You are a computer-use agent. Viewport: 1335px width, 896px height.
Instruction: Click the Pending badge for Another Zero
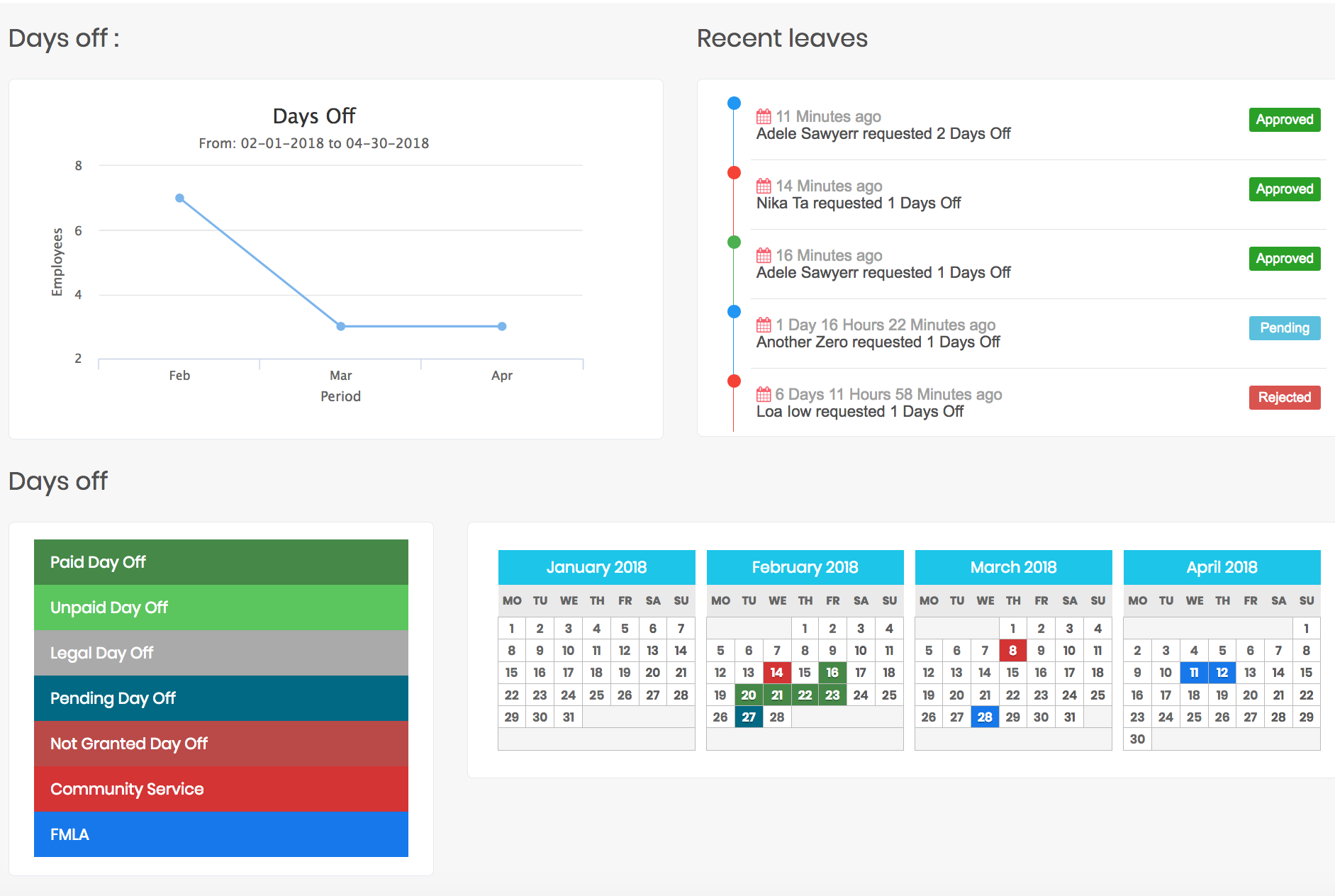click(x=1284, y=327)
